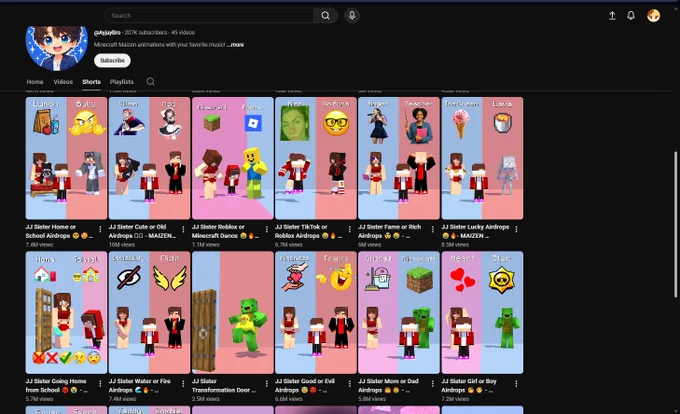This screenshot has width=680, height=414.
Task: Open options for JJ Sister Transformation Door
Action: [266, 384]
